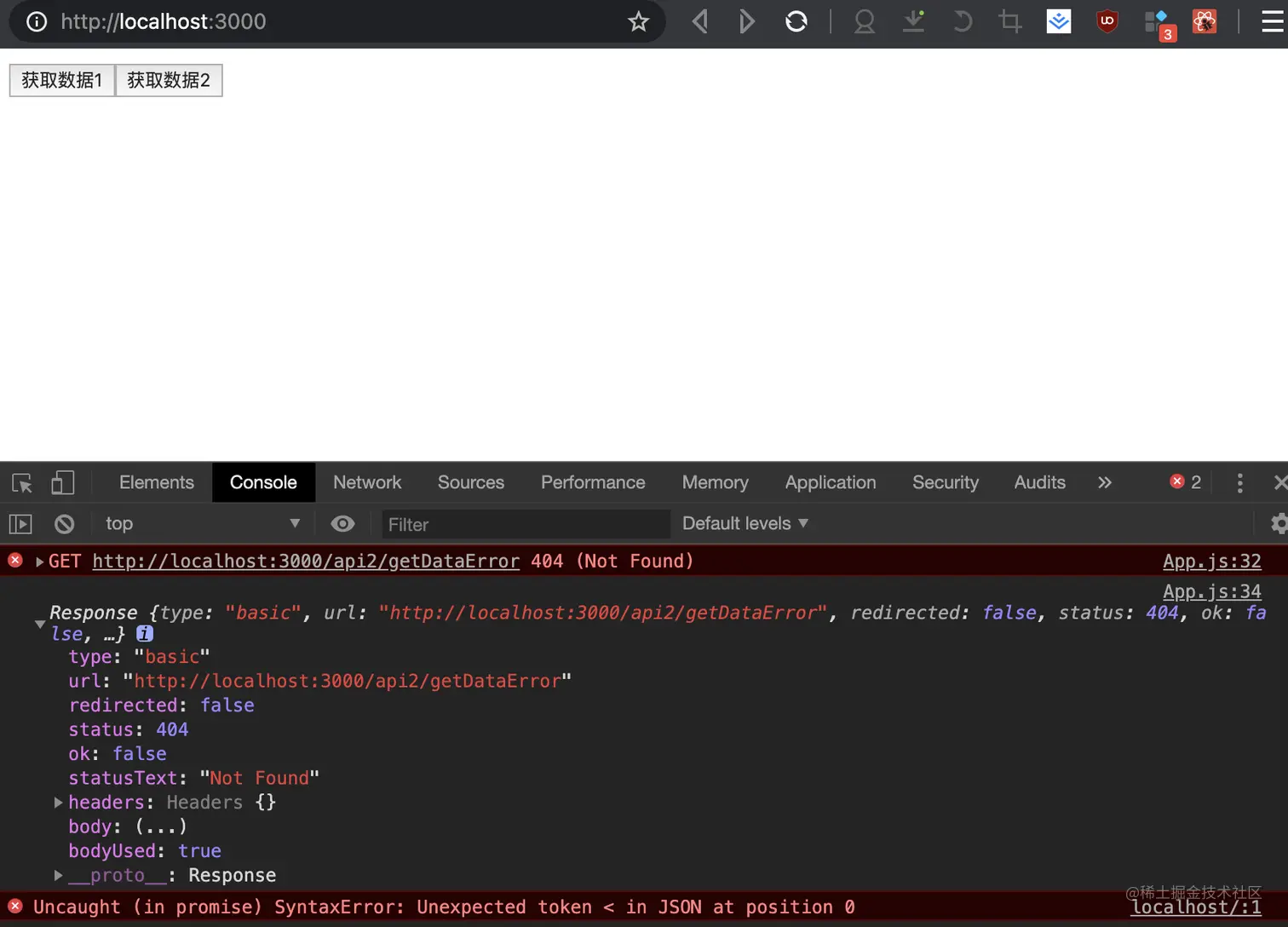Open the Default levels dropdown
This screenshot has height=927, width=1288.
(x=745, y=523)
